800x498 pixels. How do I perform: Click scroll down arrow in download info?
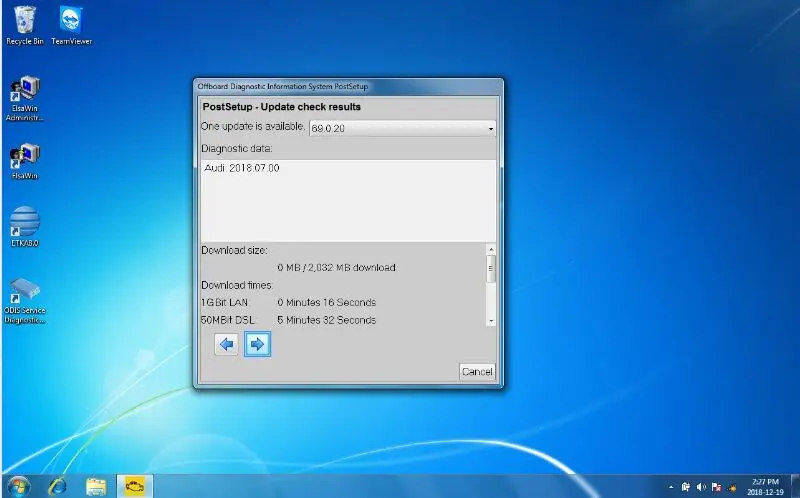pyautogui.click(x=491, y=321)
